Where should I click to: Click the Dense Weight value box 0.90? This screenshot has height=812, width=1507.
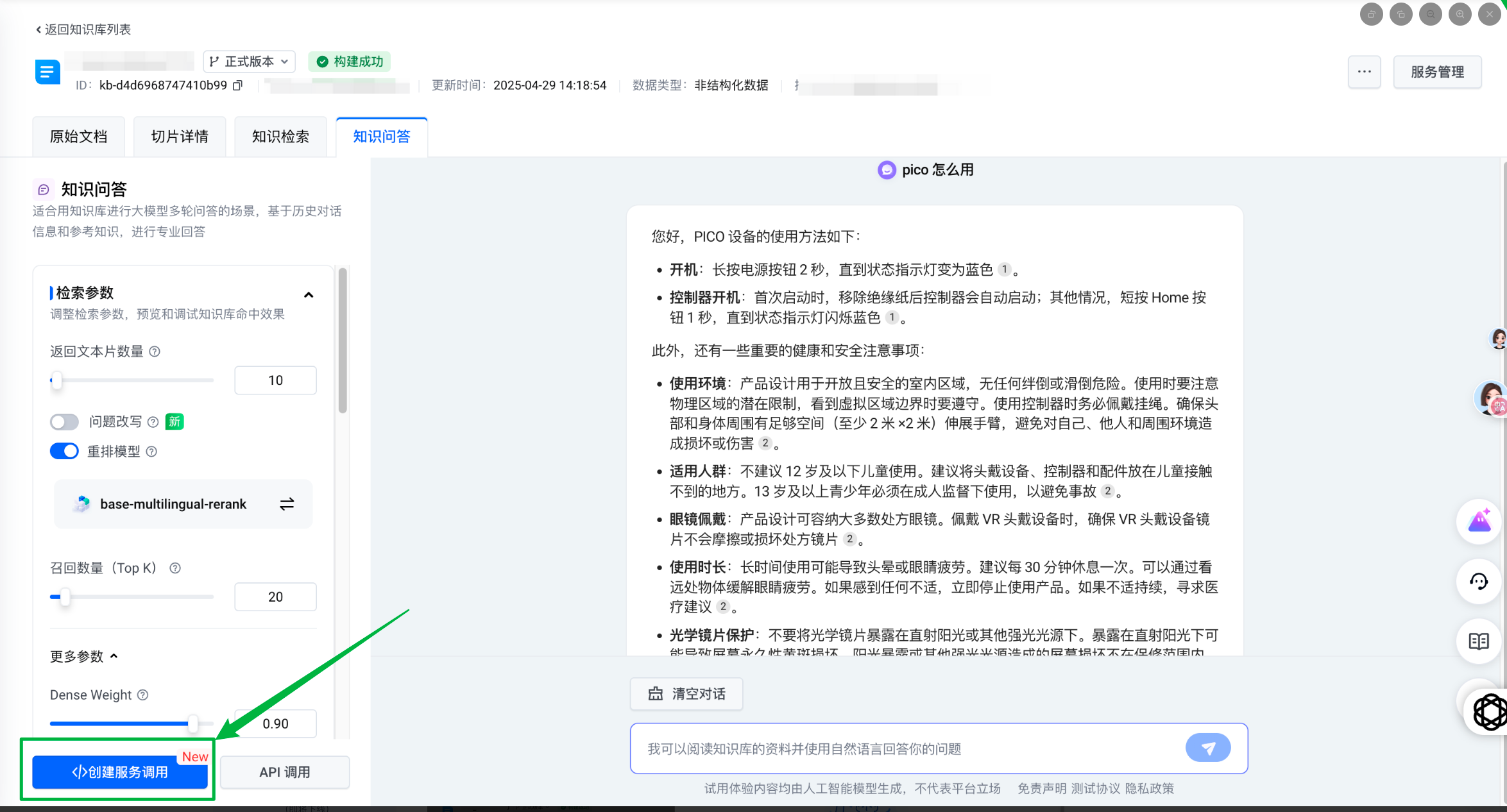click(275, 723)
